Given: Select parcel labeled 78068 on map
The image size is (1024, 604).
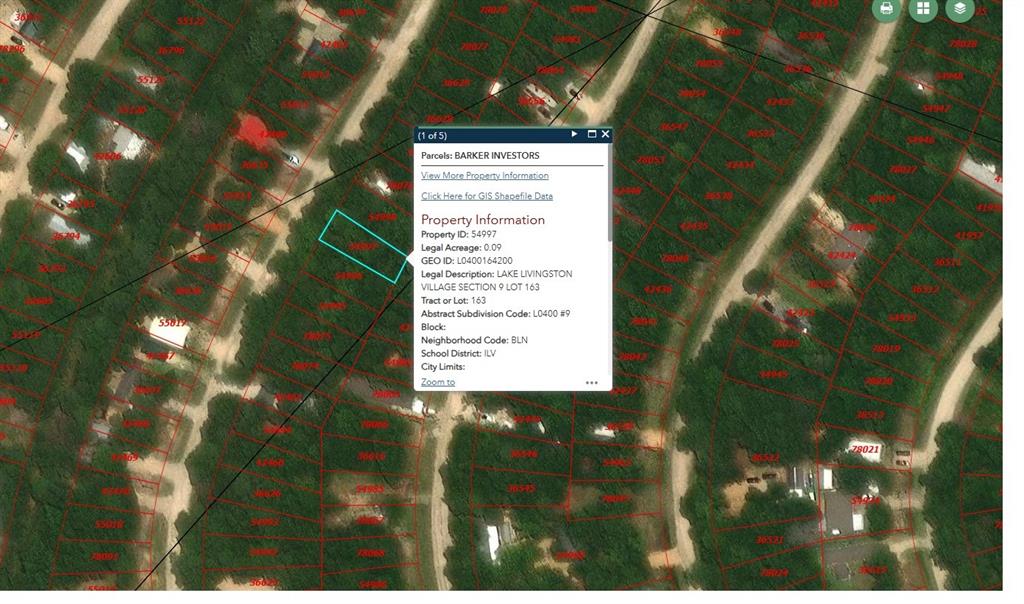Looking at the screenshot, I should (x=371, y=553).
